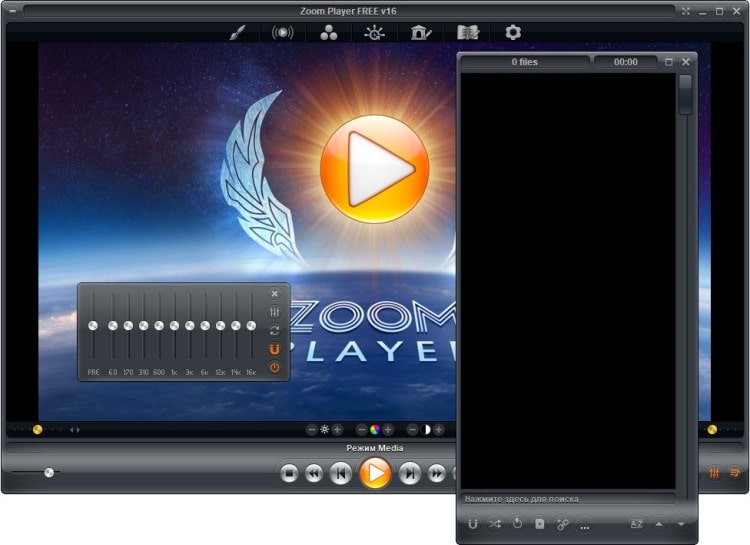Adjust the 170 Hz equalizer slider
Screen dimensions: 750x545
[128, 326]
